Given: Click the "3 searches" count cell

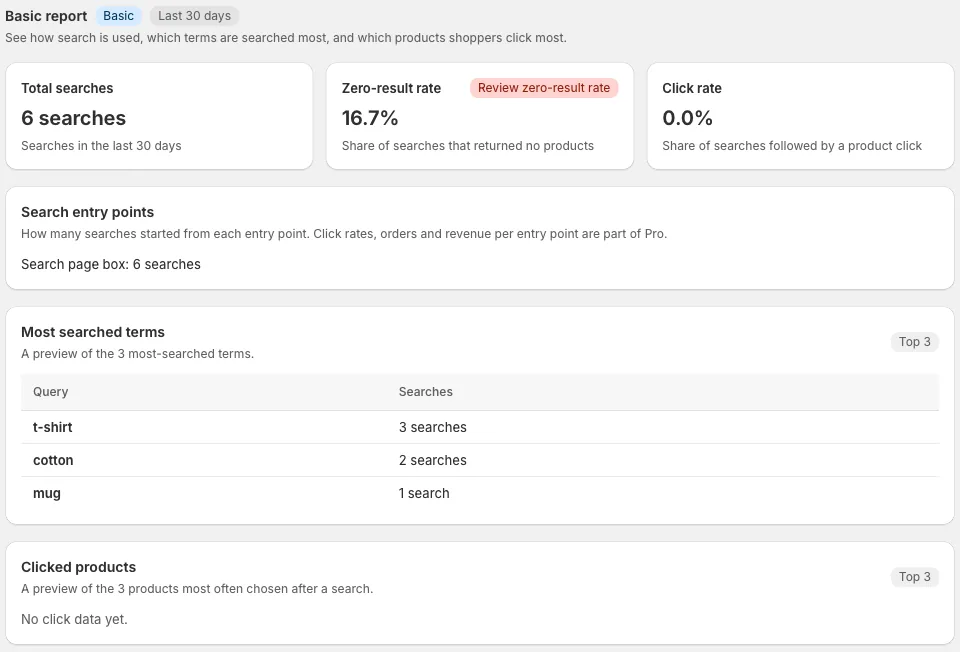Looking at the screenshot, I should [433, 427].
